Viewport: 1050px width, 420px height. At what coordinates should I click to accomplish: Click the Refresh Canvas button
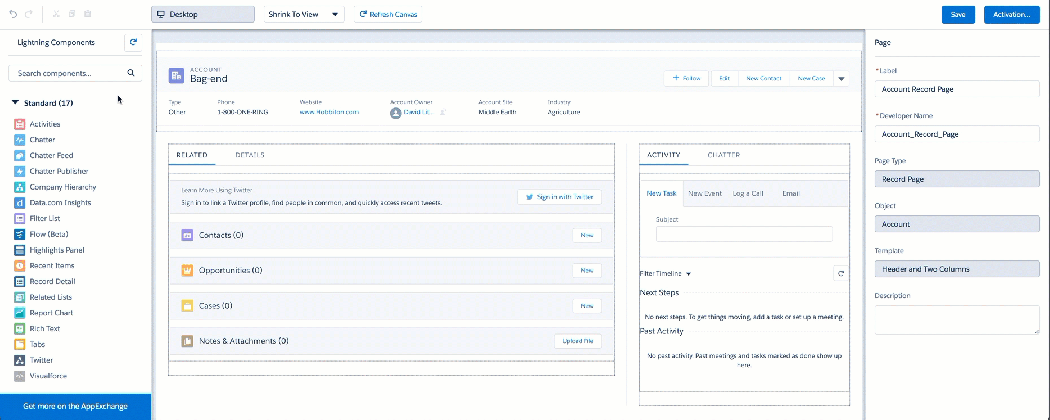pyautogui.click(x=388, y=14)
